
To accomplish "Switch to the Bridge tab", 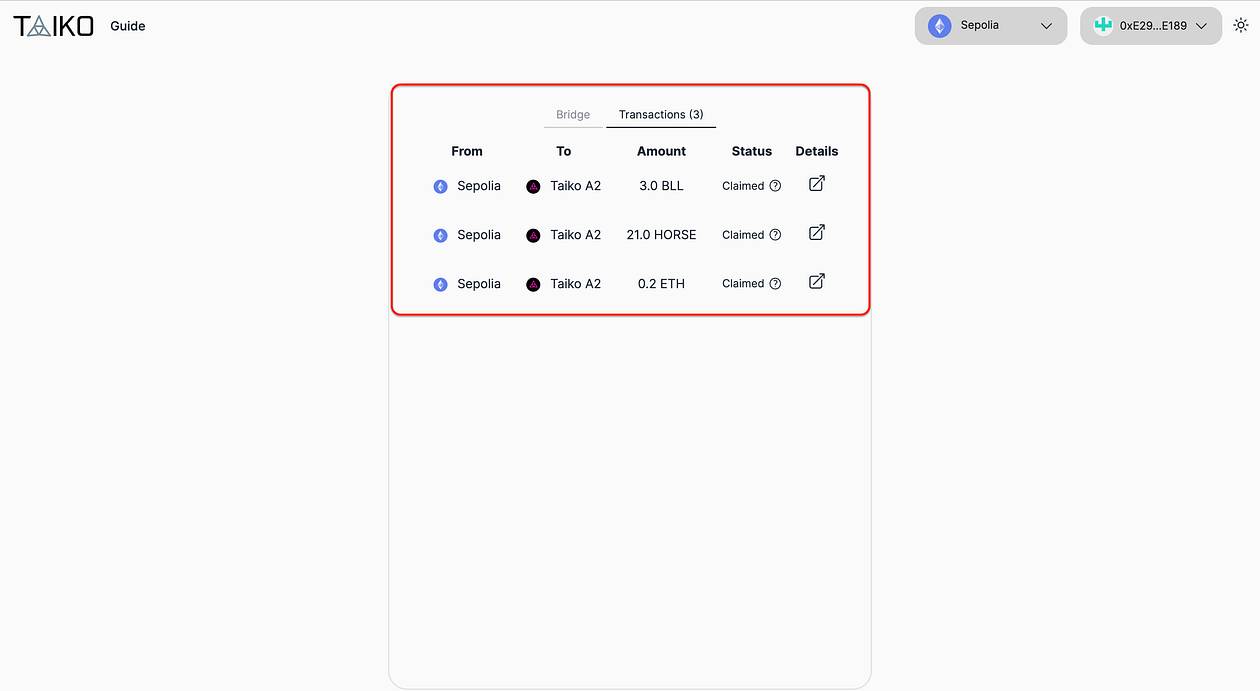I will 573,115.
